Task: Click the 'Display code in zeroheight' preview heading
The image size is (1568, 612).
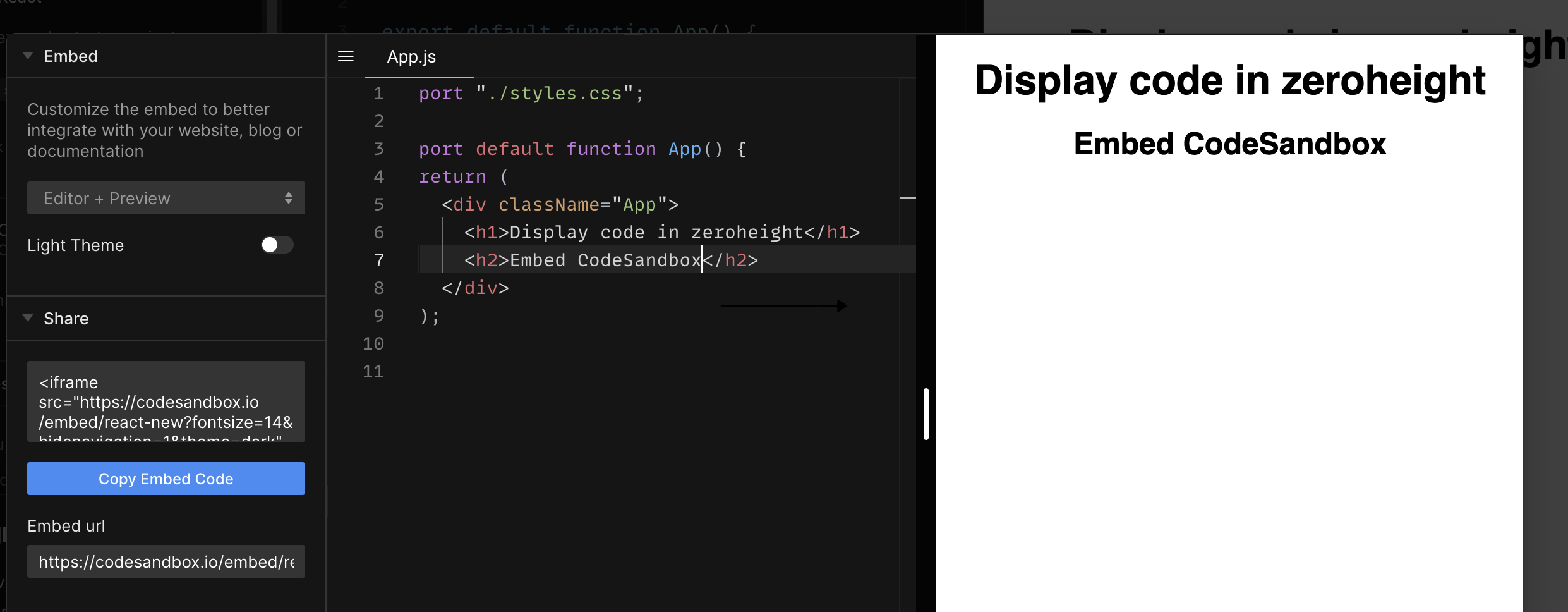Action: [x=1230, y=81]
